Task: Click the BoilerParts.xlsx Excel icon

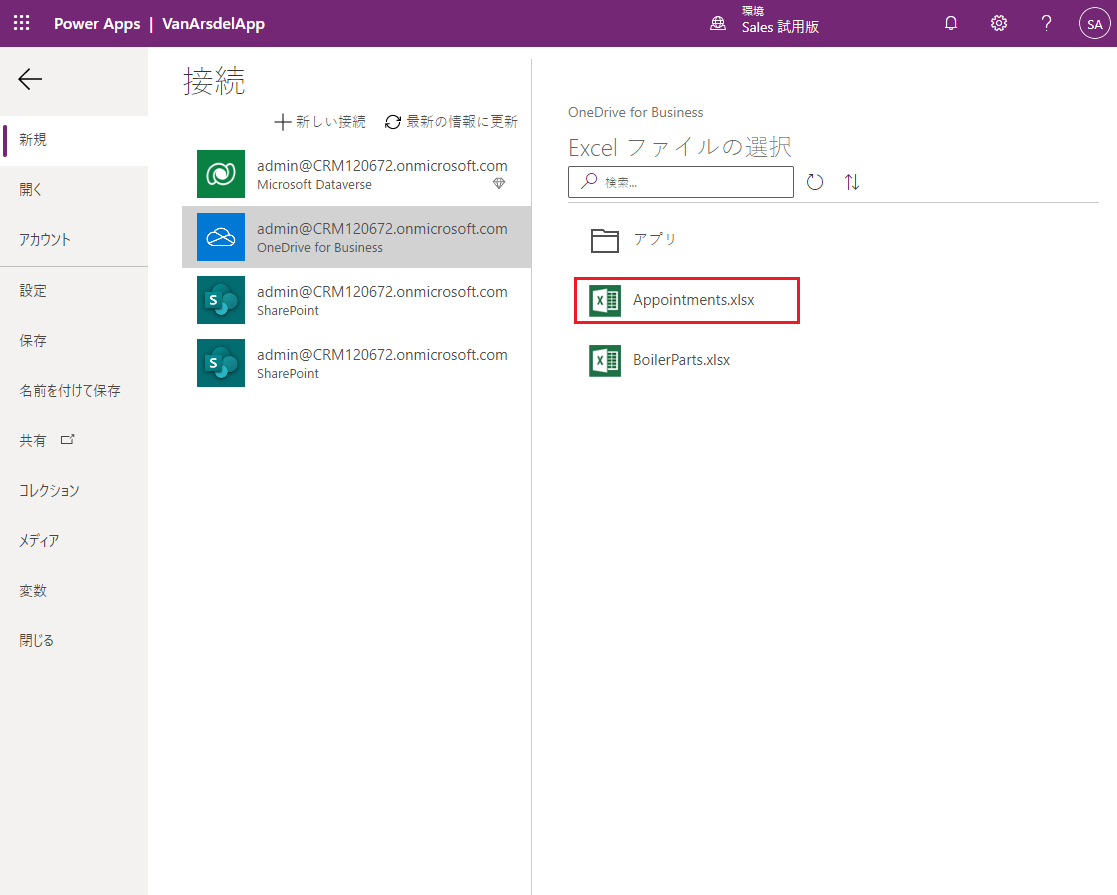Action: [605, 361]
